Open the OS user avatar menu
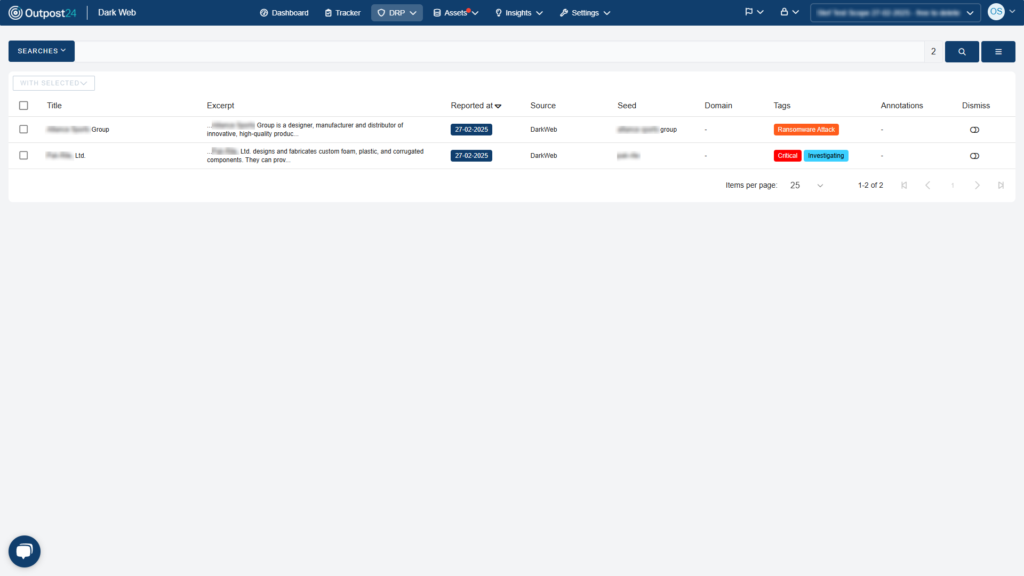The image size is (1024, 576). tap(1001, 12)
